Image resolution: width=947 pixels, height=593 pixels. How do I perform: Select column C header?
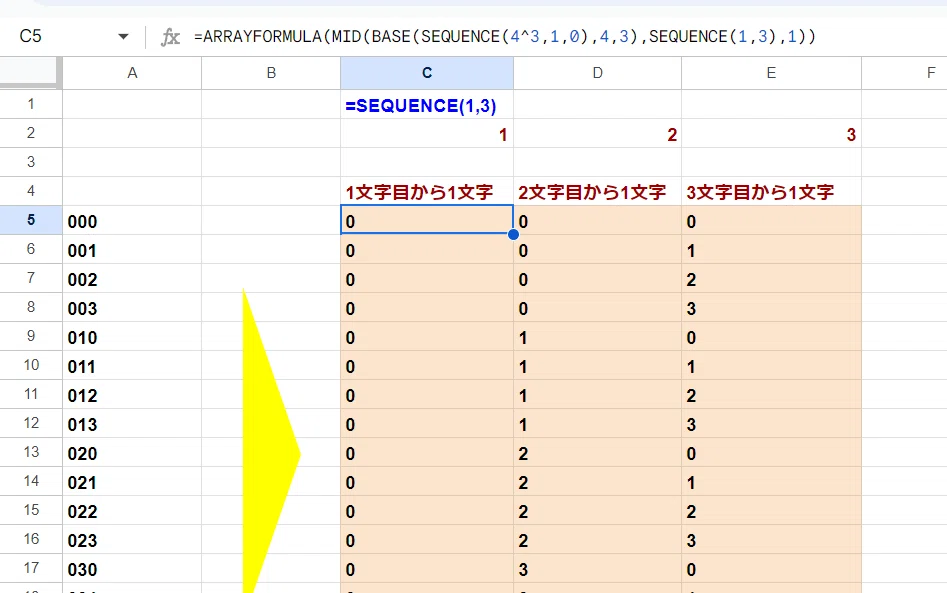[427, 73]
